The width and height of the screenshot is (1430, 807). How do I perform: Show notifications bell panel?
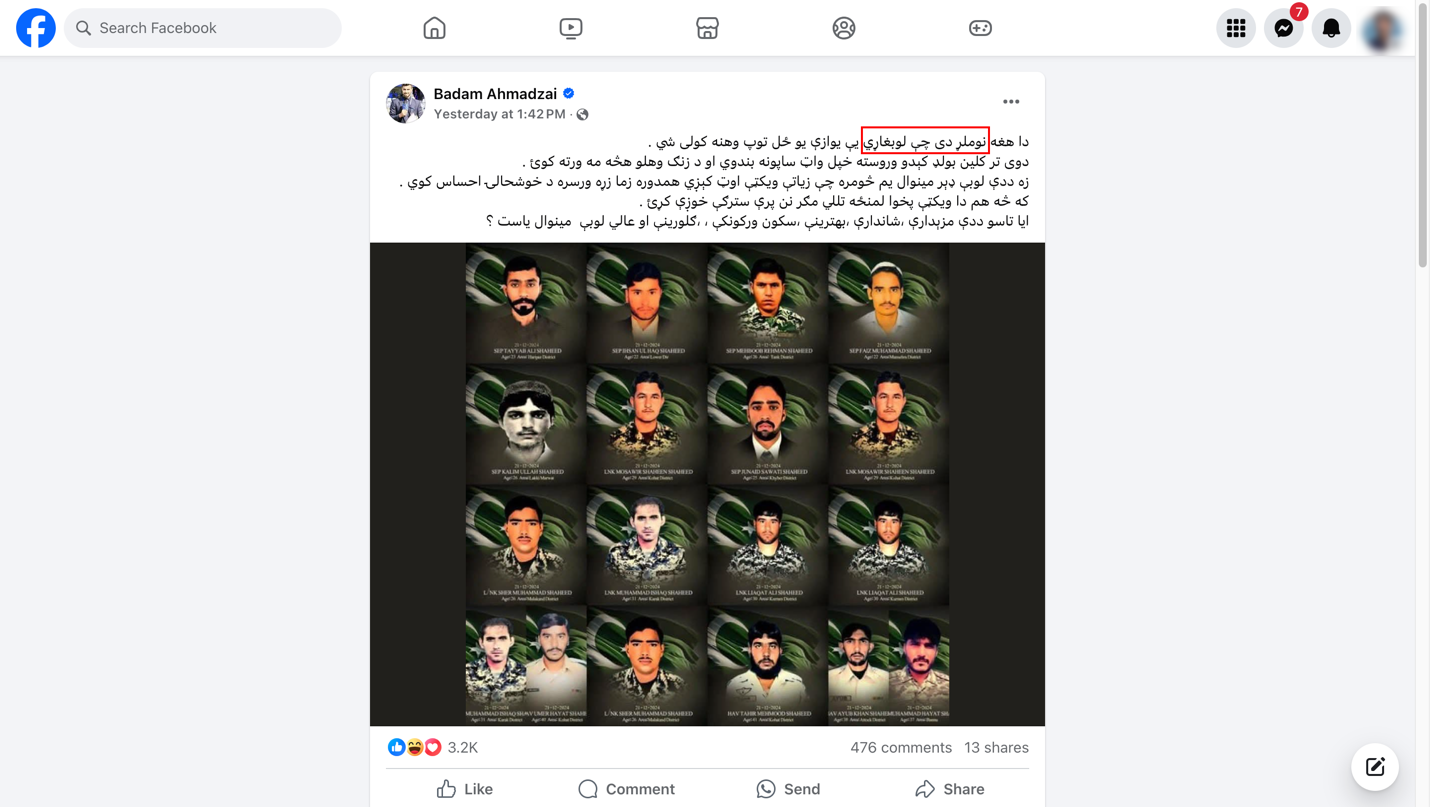1331,28
